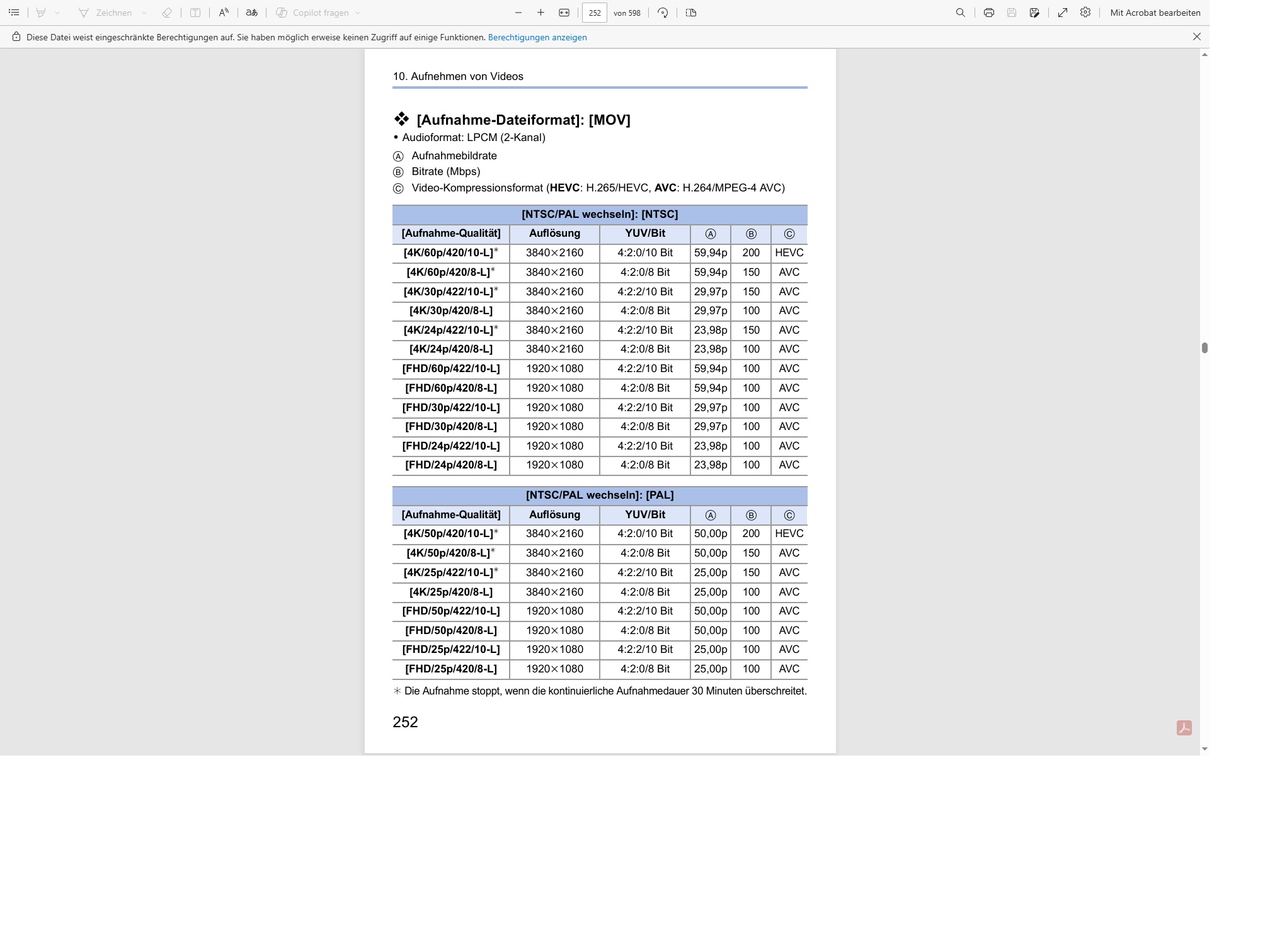Image resolution: width=1270 pixels, height=952 pixels.
Task: Enter full screen with the expand arrows
Action: click(1063, 13)
